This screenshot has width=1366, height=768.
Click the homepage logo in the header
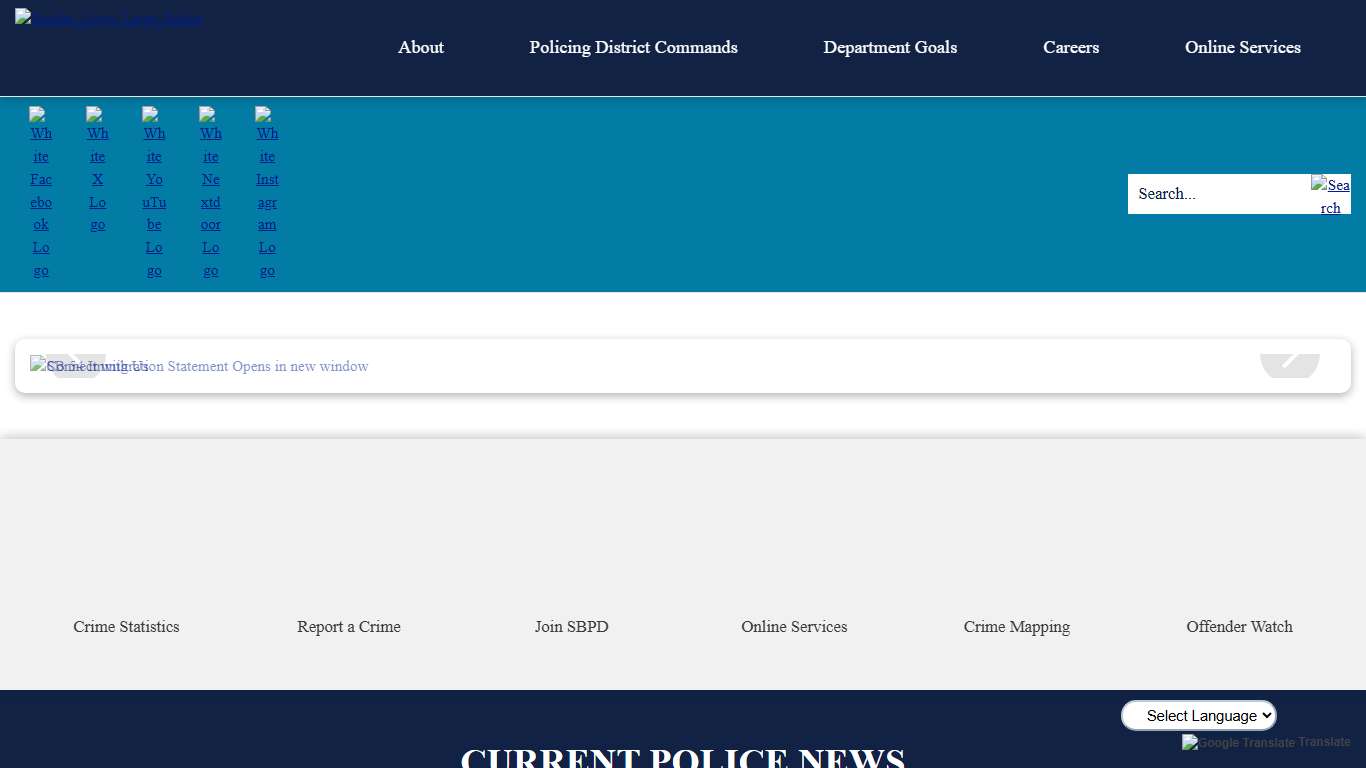tap(108, 18)
